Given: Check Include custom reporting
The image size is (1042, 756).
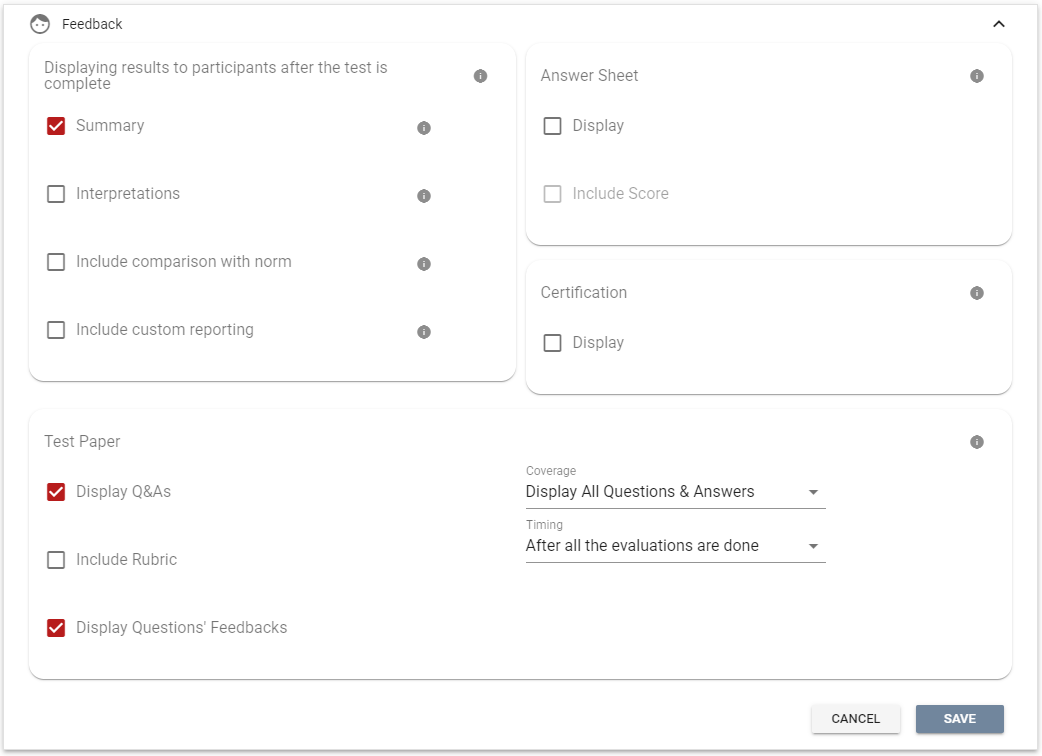Looking at the screenshot, I should pyautogui.click(x=56, y=330).
